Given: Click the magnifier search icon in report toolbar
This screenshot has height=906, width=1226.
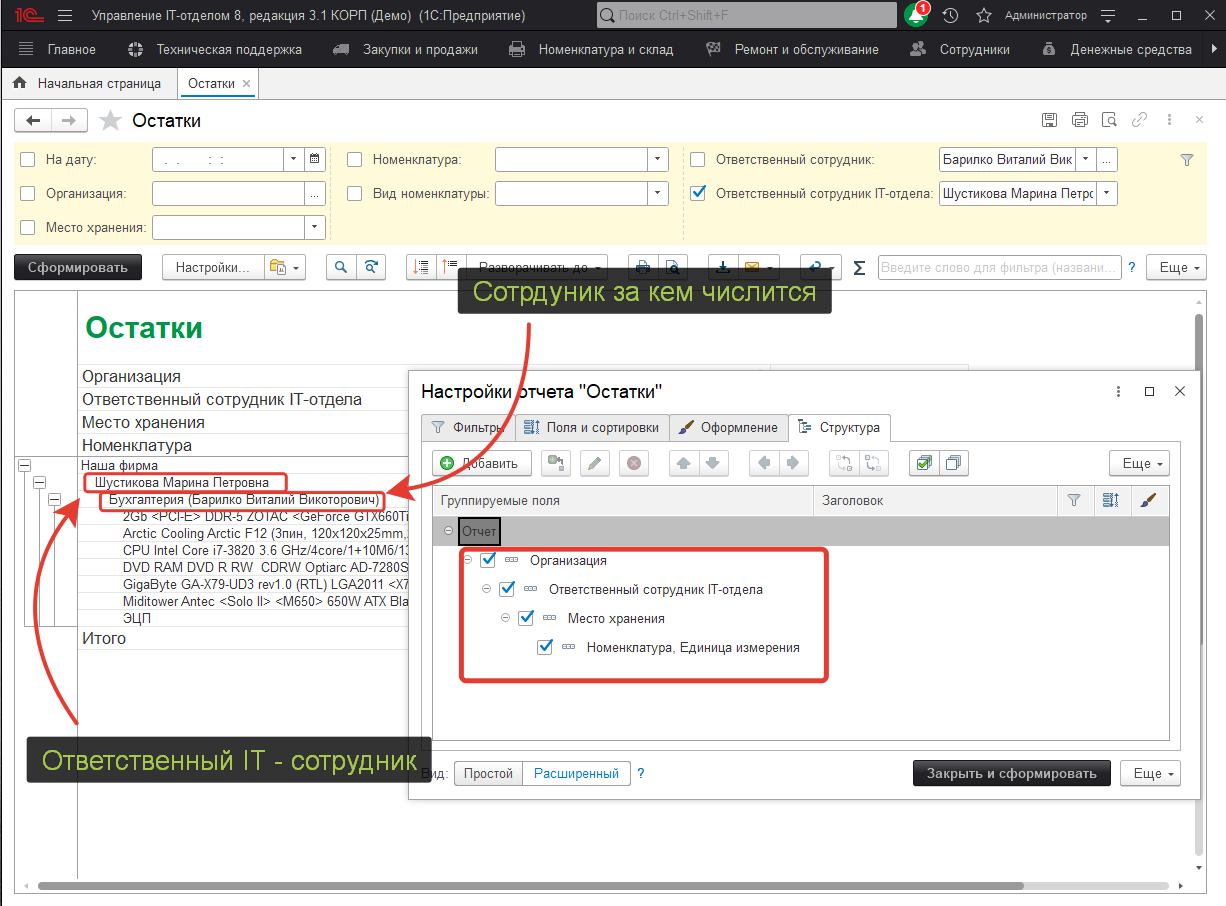Looking at the screenshot, I should click(x=341, y=267).
